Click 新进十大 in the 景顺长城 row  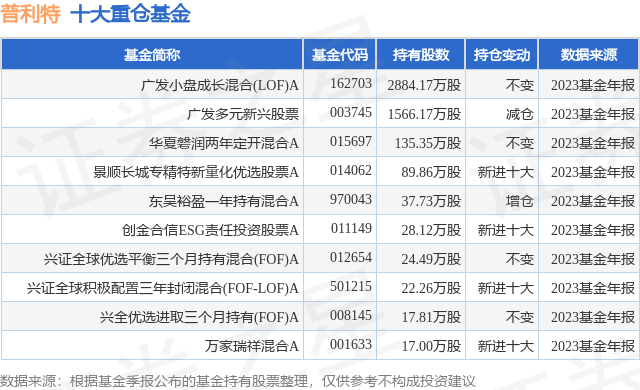pyautogui.click(x=506, y=172)
